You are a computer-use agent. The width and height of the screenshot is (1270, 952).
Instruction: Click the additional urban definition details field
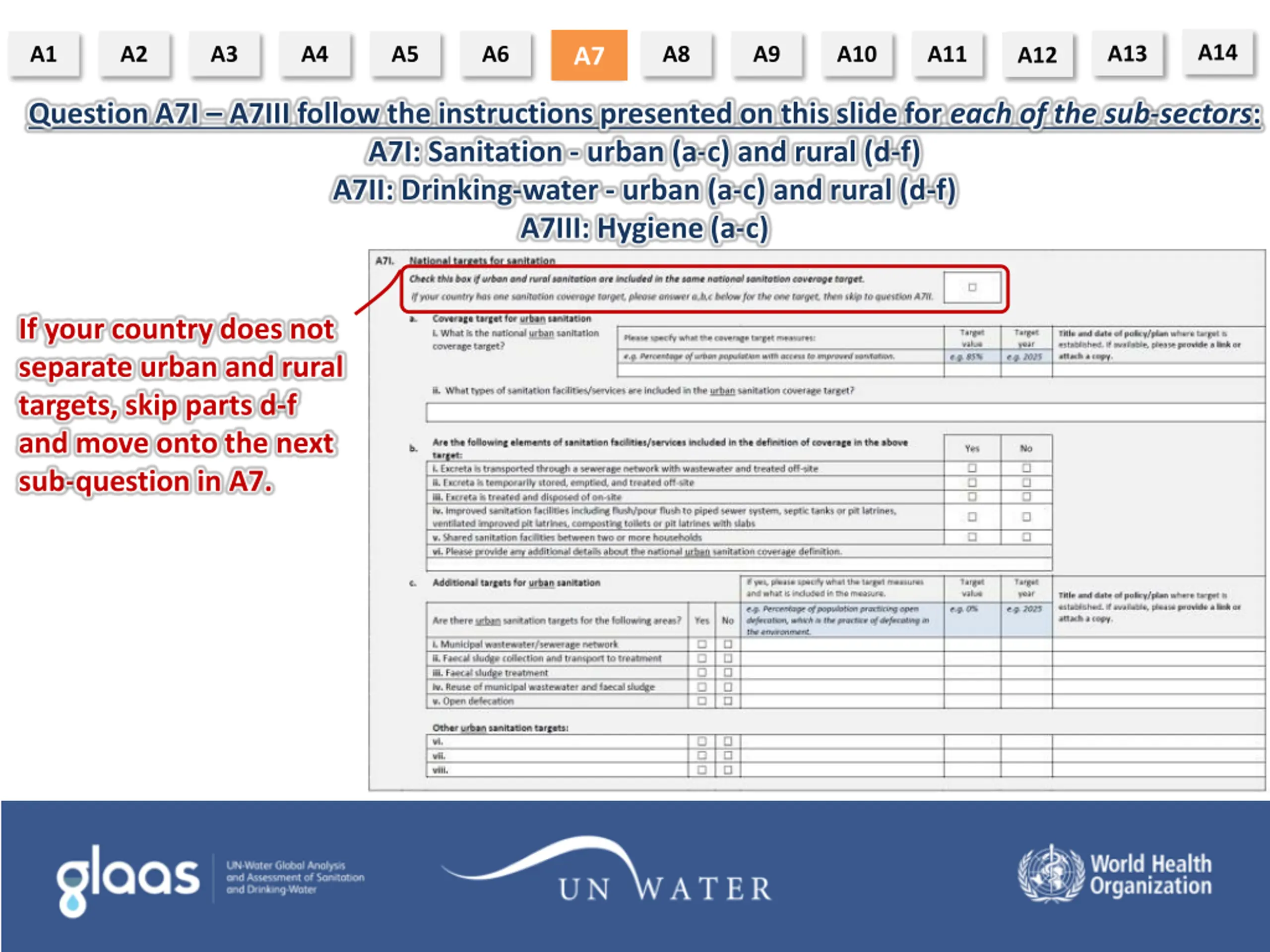739,565
